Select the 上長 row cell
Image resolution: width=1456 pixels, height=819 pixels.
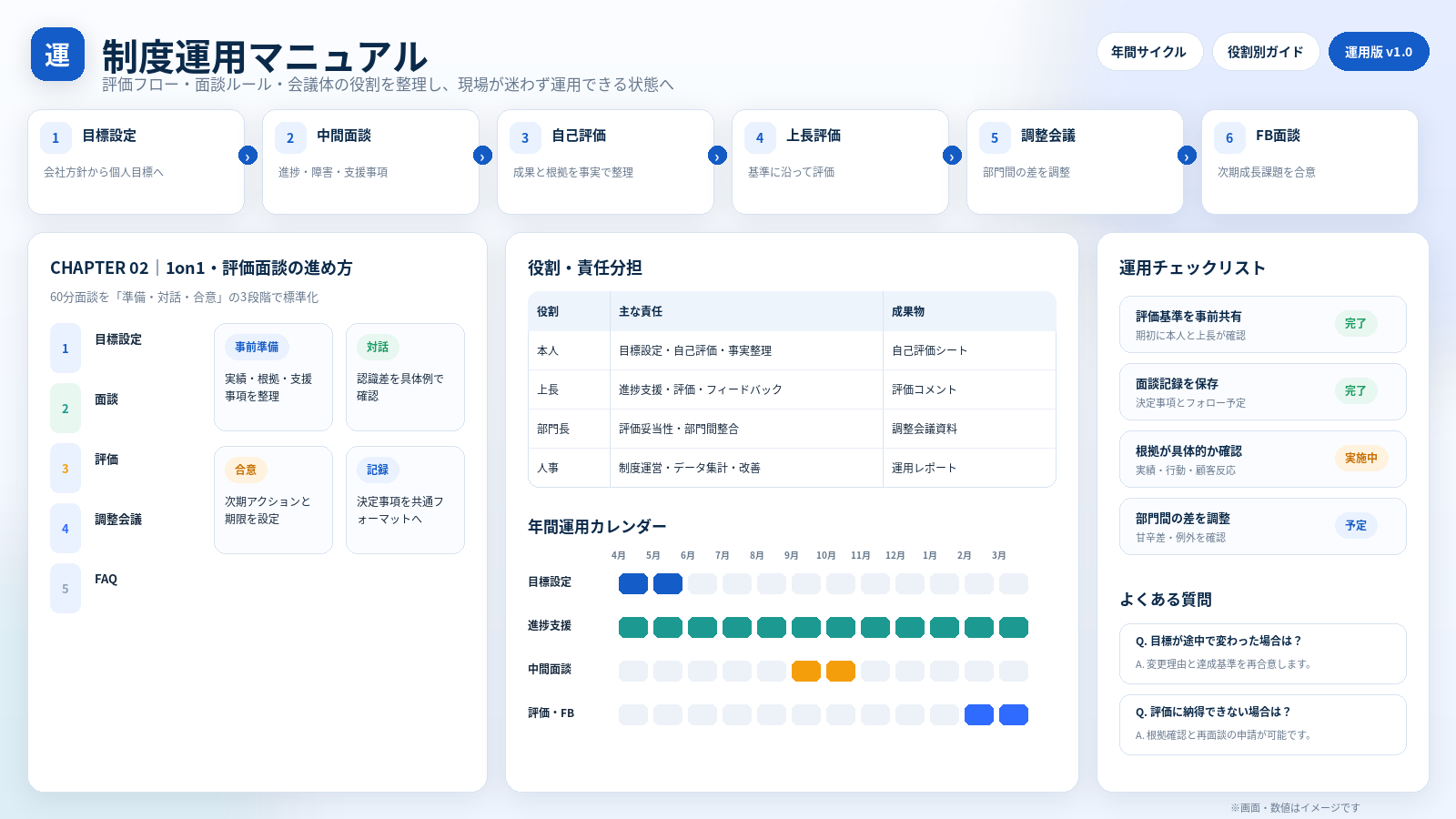click(x=569, y=389)
